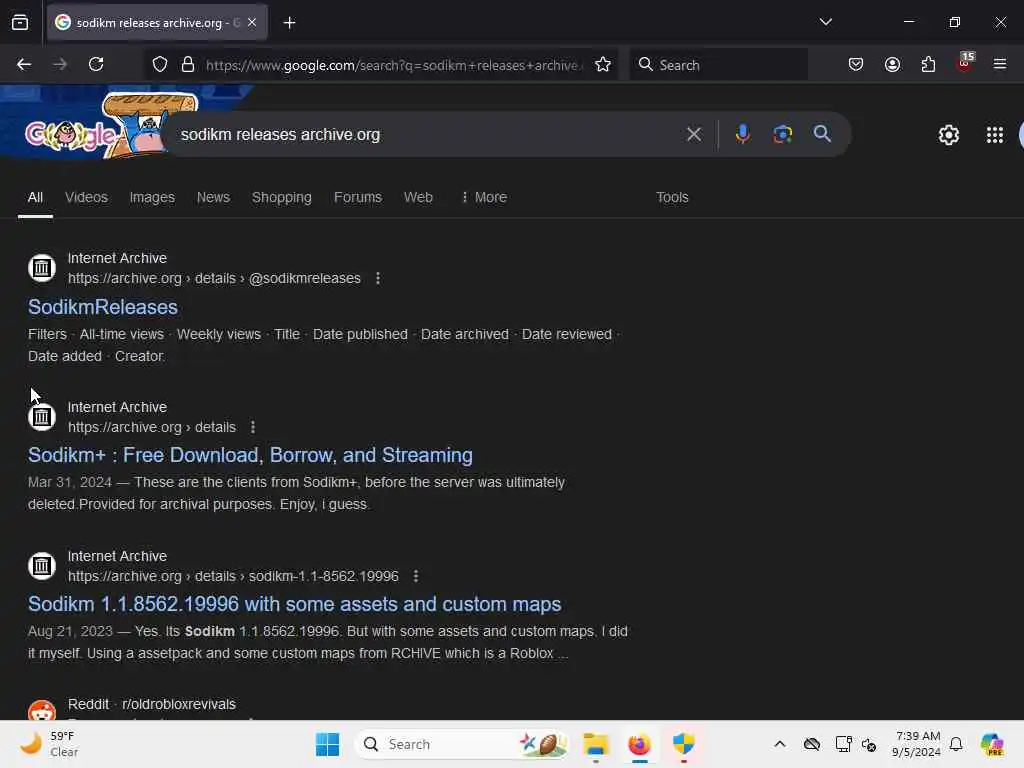The image size is (1024, 768).
Task: Open options for @sodikmreleases result
Action: click(x=378, y=278)
